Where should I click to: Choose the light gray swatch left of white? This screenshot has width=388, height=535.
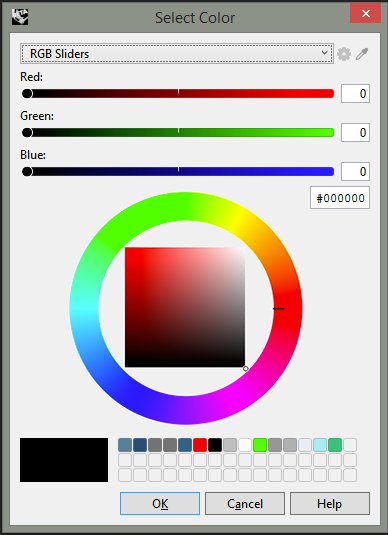[230, 445]
